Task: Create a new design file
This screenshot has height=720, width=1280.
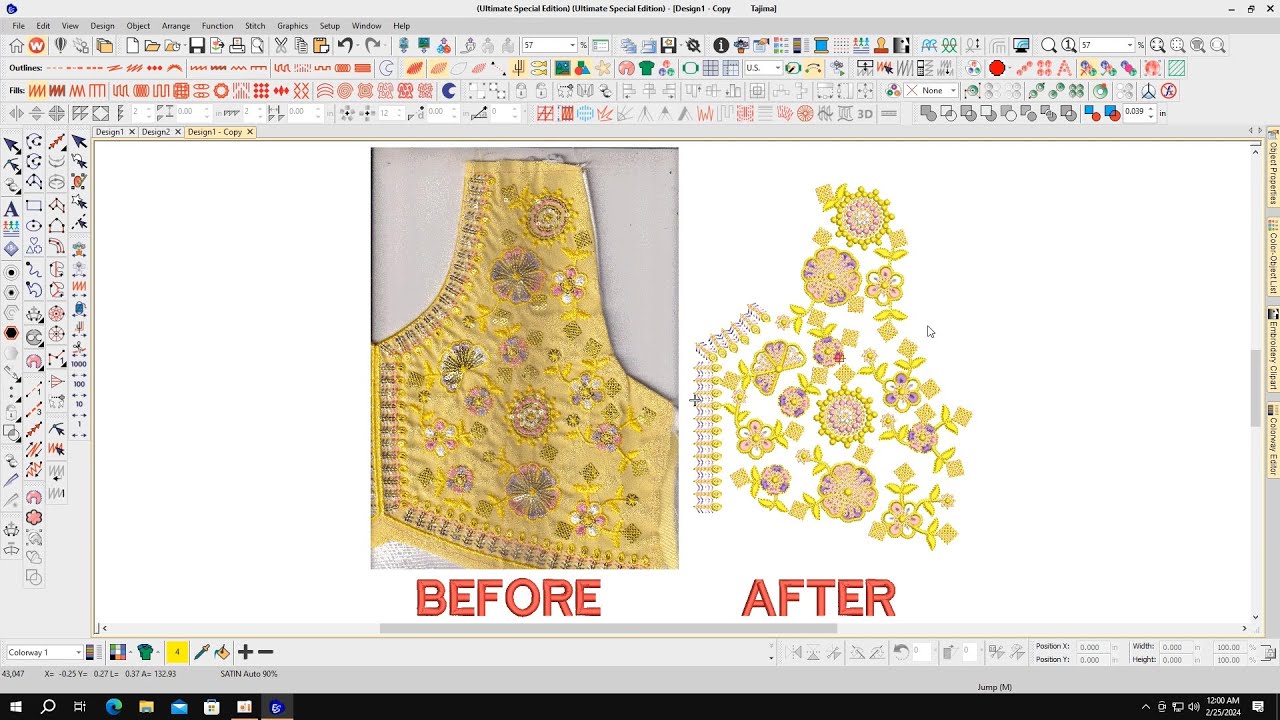Action: pyautogui.click(x=132, y=45)
